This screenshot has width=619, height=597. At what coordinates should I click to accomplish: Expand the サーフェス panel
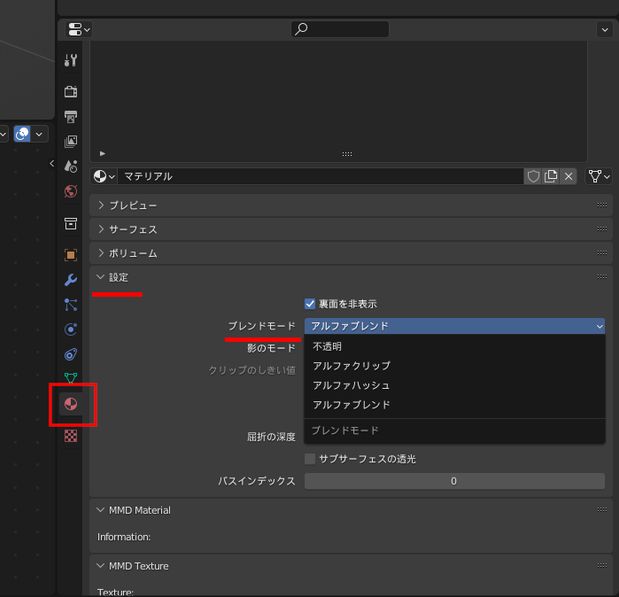(133, 229)
